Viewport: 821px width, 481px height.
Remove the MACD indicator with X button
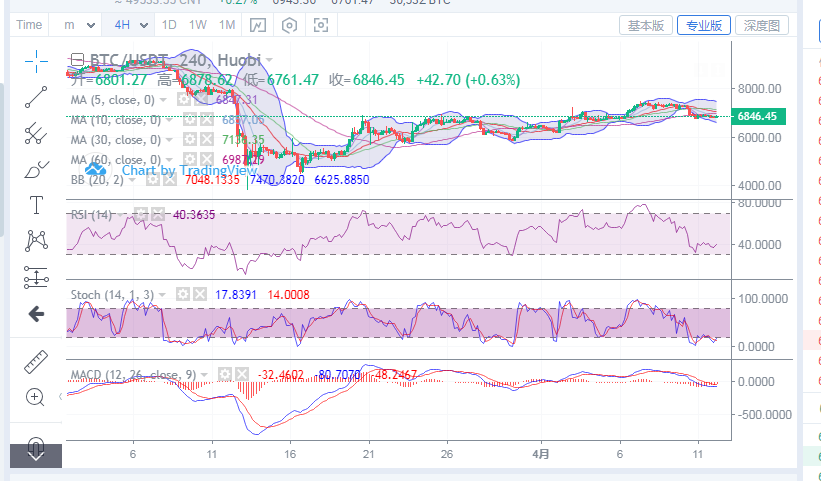243,375
